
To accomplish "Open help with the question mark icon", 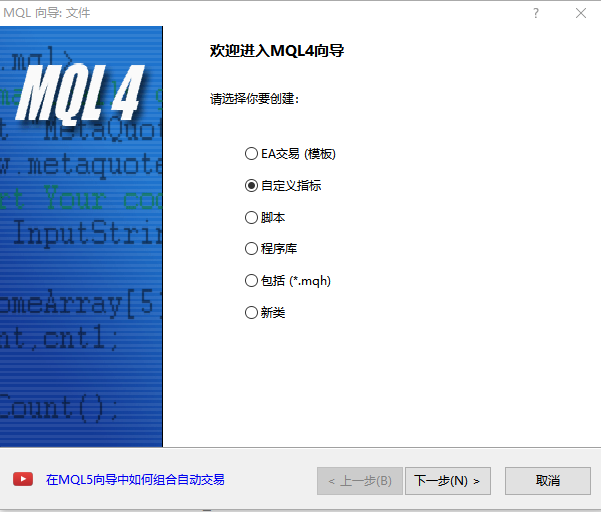I will tap(536, 13).
